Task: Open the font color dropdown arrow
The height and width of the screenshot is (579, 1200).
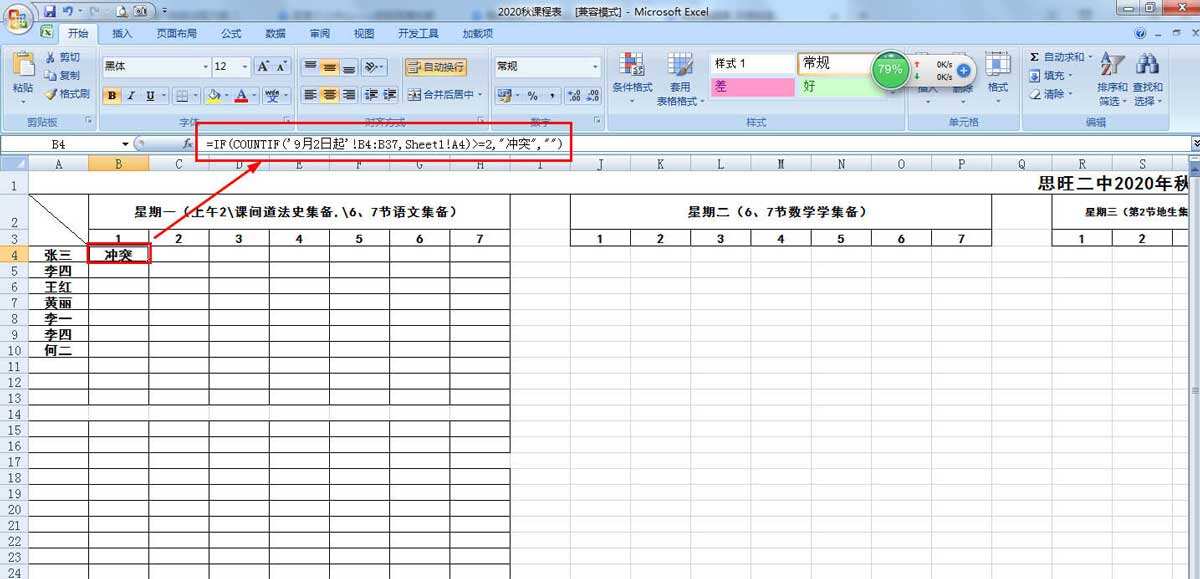Action: coord(254,96)
